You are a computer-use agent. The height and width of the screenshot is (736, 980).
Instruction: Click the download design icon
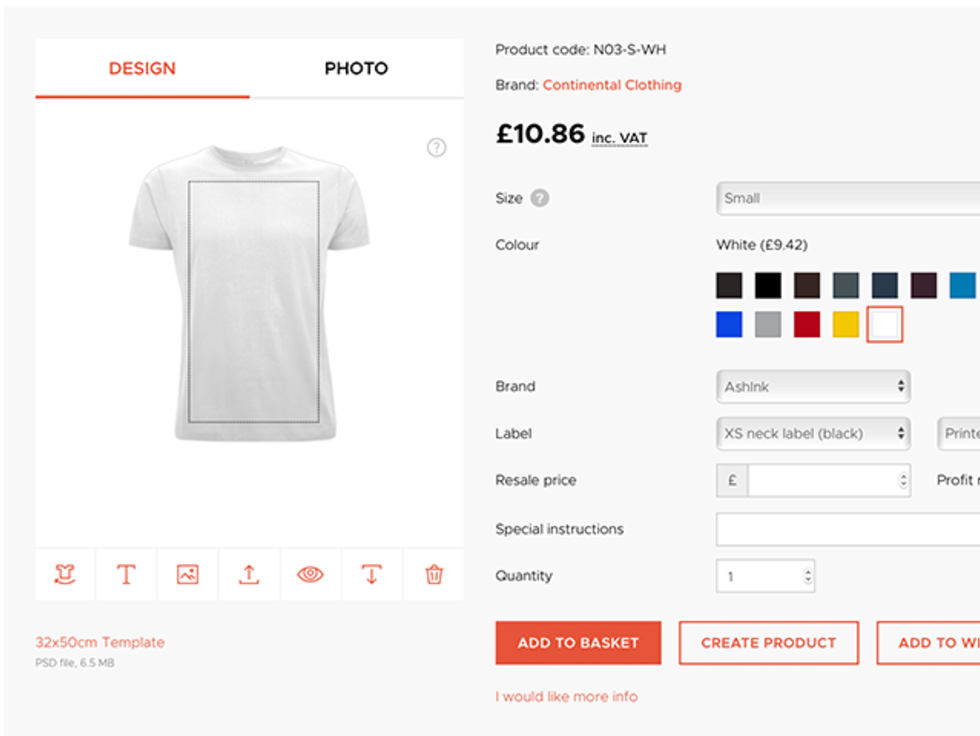371,573
